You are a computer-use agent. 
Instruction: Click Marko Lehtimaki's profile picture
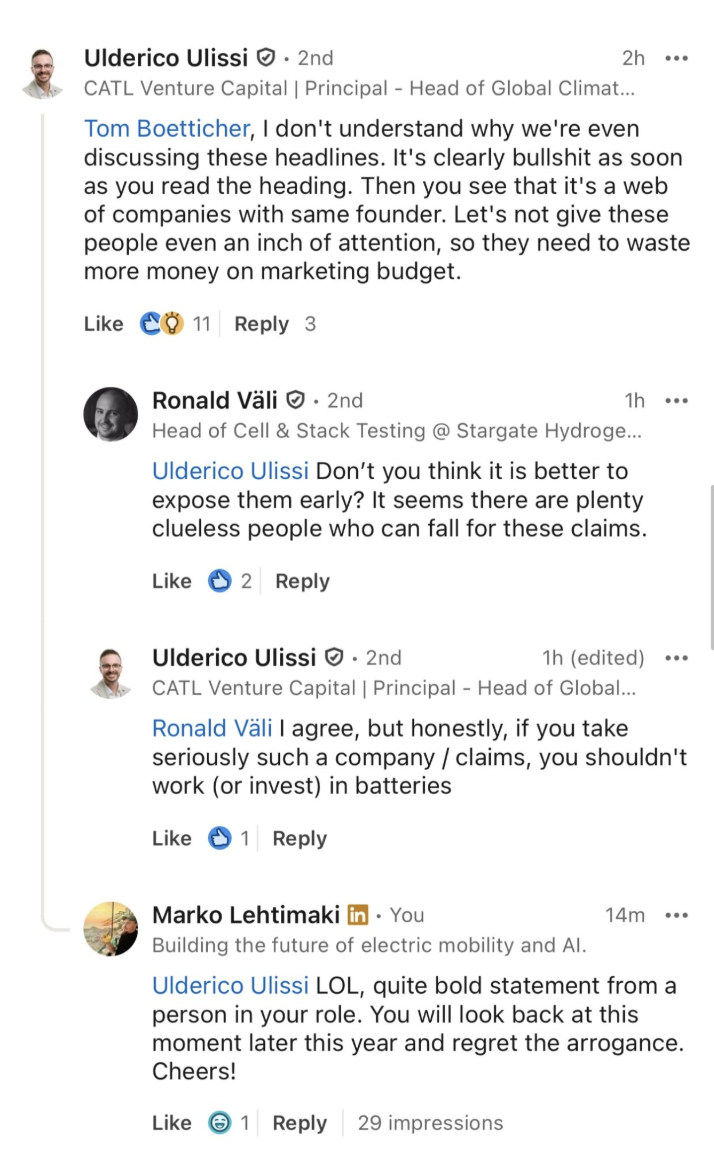(x=110, y=929)
